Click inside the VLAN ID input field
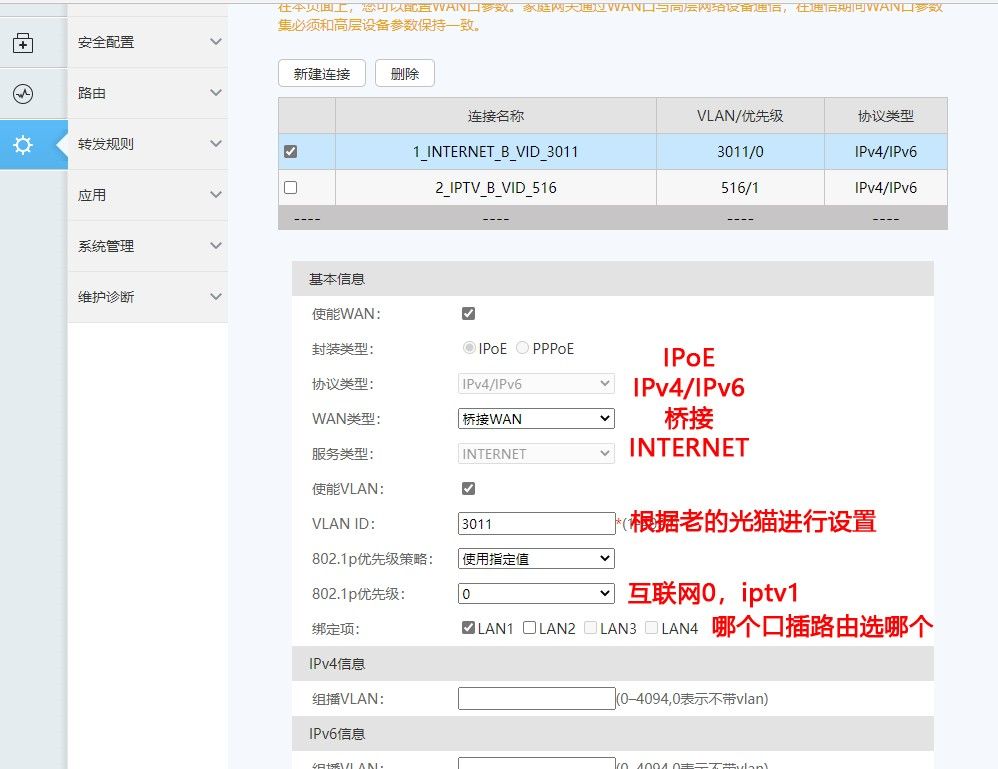This screenshot has height=769, width=998. [x=536, y=523]
